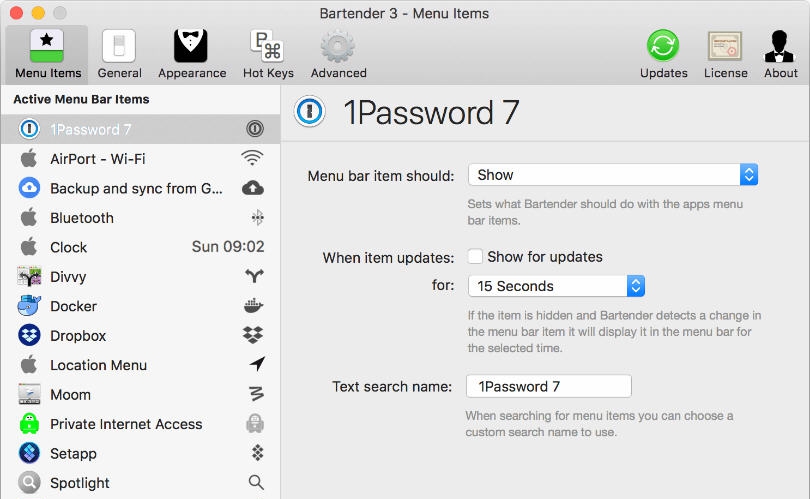Viewport: 810px width, 499px height.
Task: Select Backup and sync from G... row
Action: click(141, 188)
